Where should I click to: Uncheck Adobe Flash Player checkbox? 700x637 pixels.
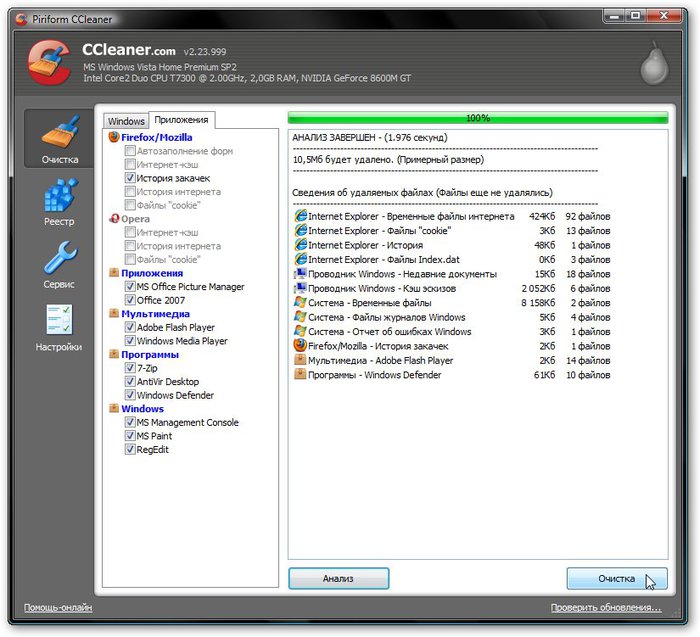tap(130, 327)
